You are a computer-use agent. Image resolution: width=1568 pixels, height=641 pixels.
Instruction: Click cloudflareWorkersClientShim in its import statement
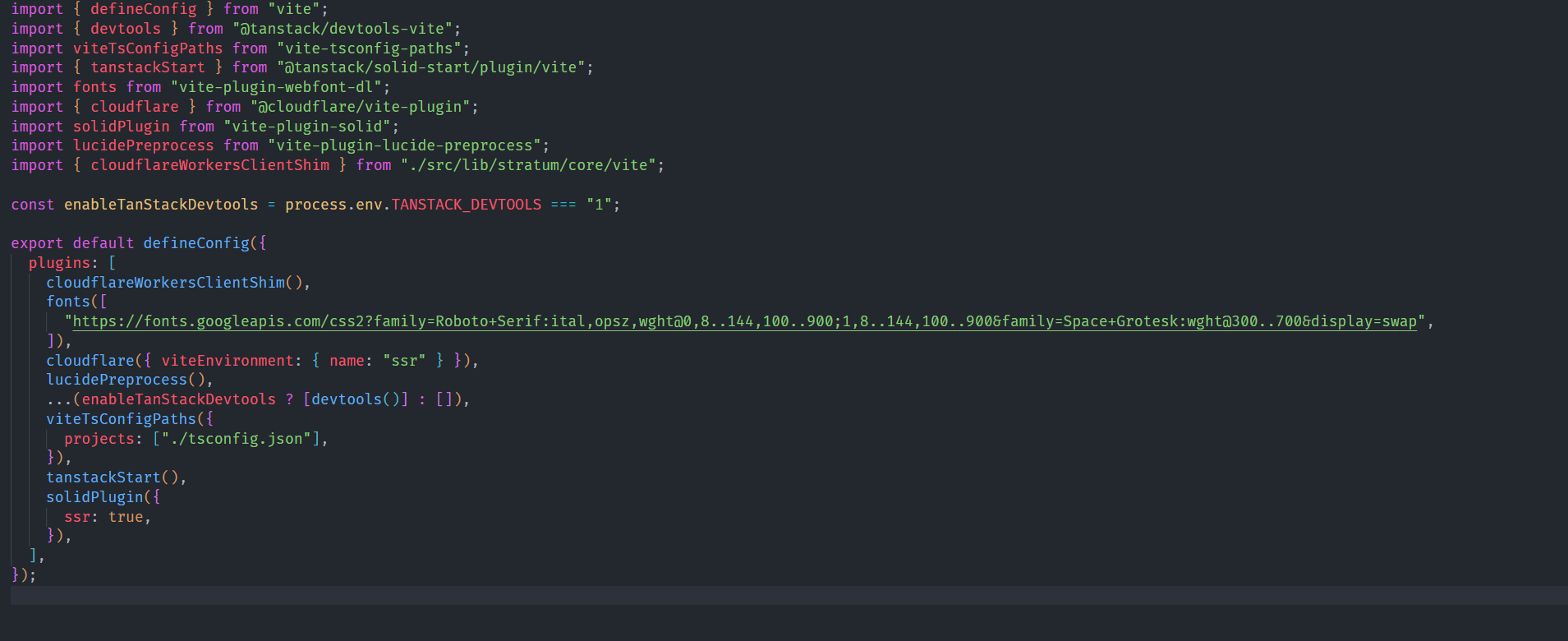click(x=210, y=165)
